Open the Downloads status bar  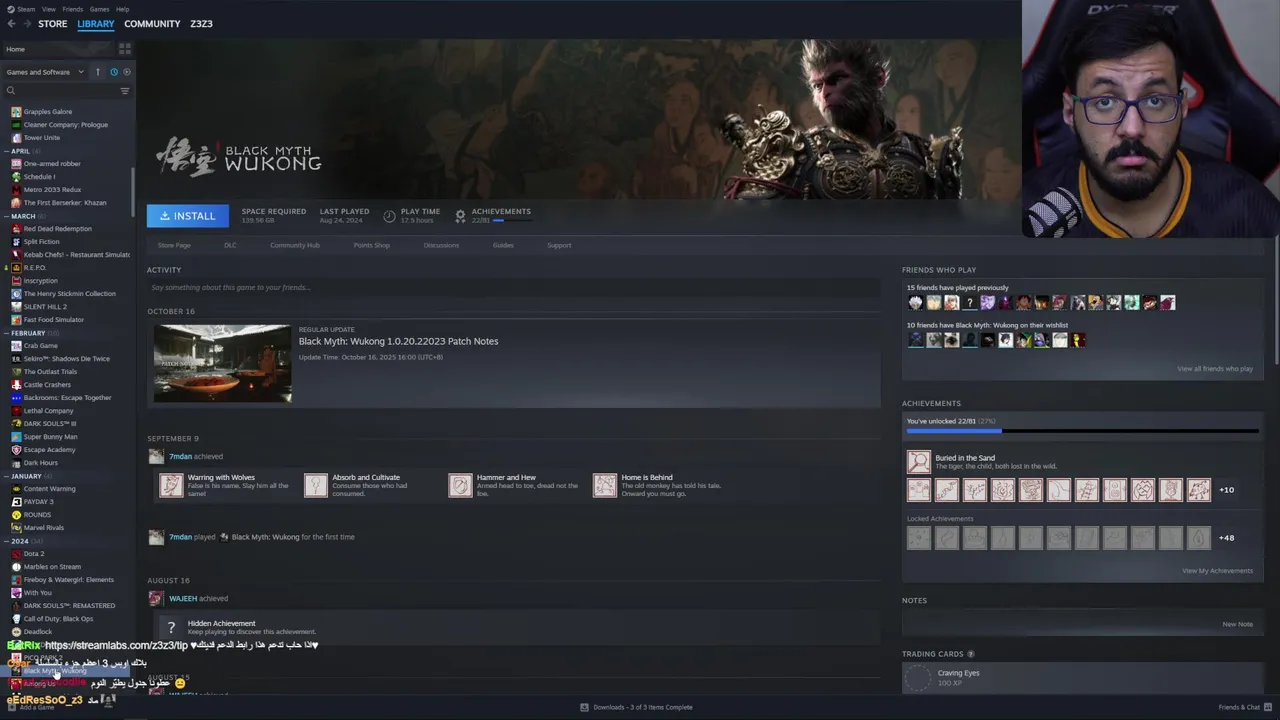point(636,707)
